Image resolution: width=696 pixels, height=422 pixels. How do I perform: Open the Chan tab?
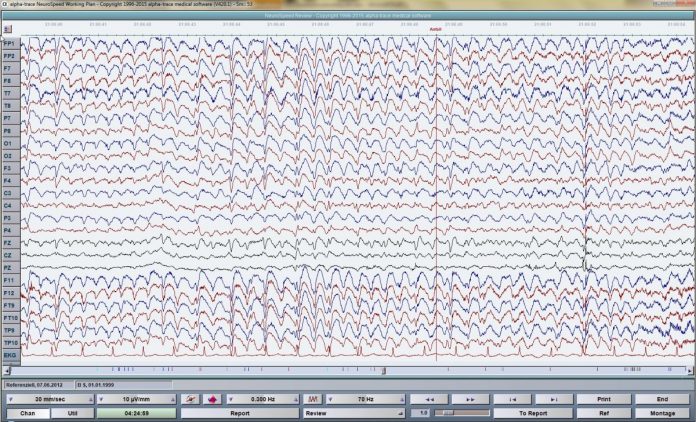click(x=28, y=413)
